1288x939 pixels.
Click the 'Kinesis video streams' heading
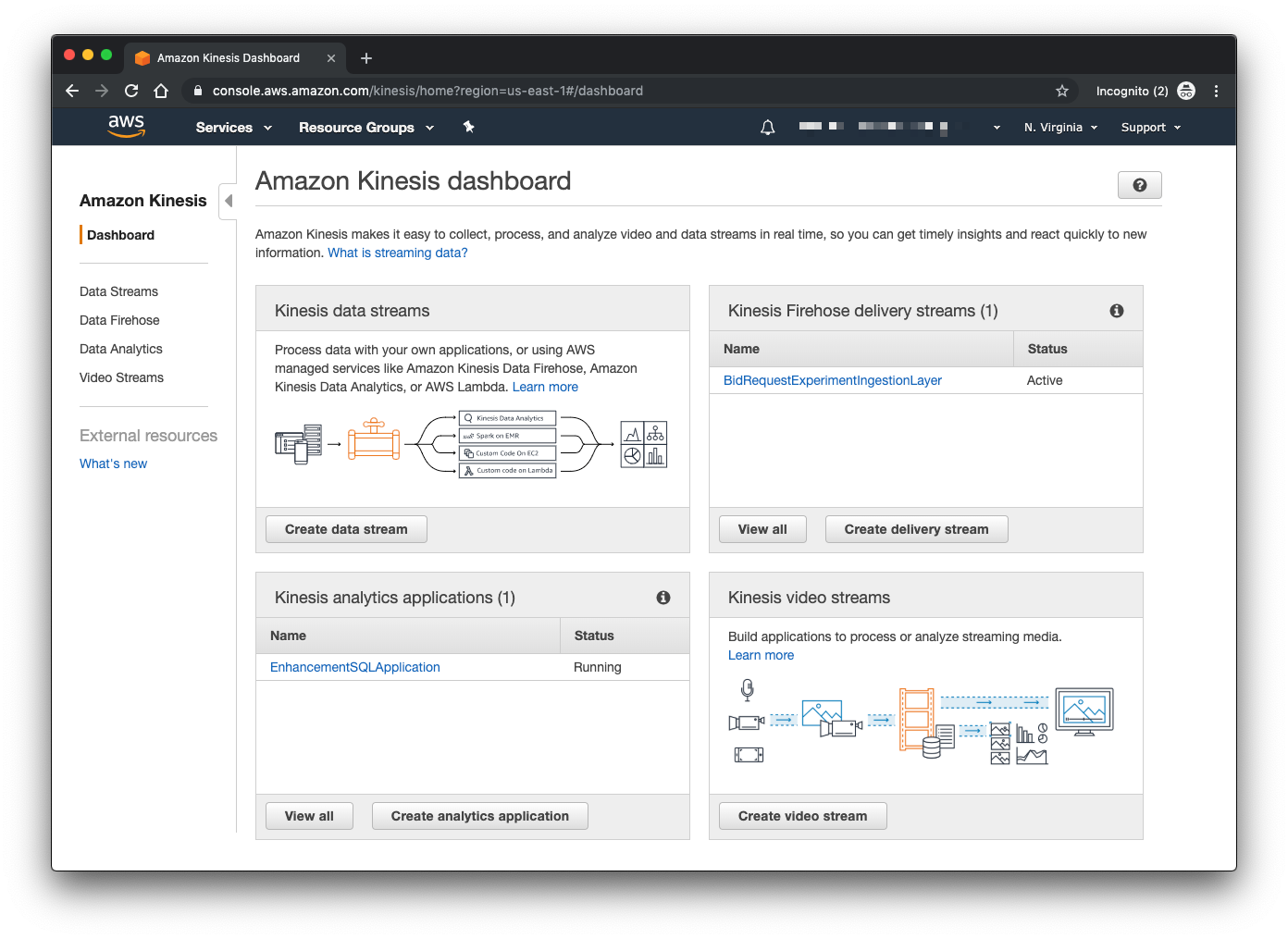click(809, 598)
